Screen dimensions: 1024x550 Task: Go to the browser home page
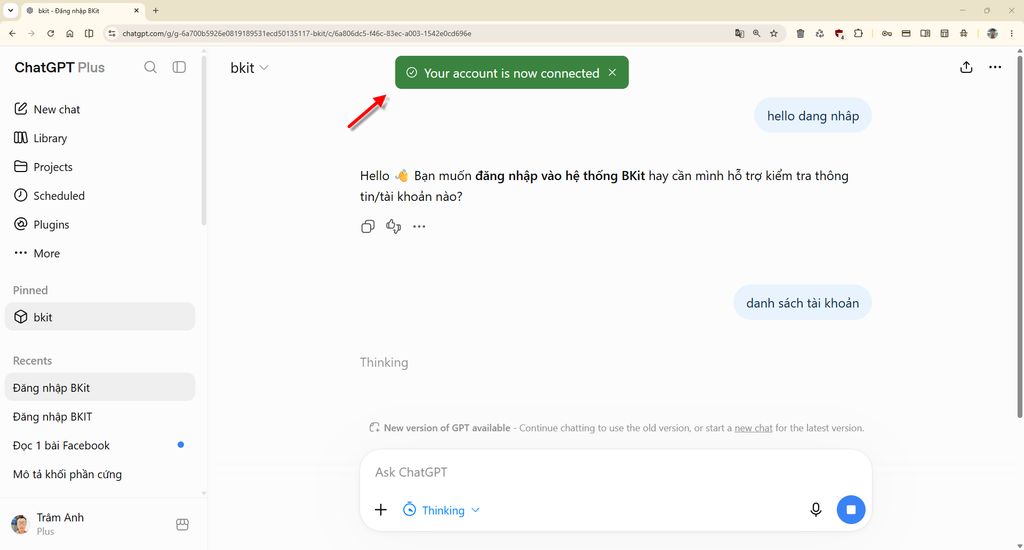pyautogui.click(x=70, y=33)
